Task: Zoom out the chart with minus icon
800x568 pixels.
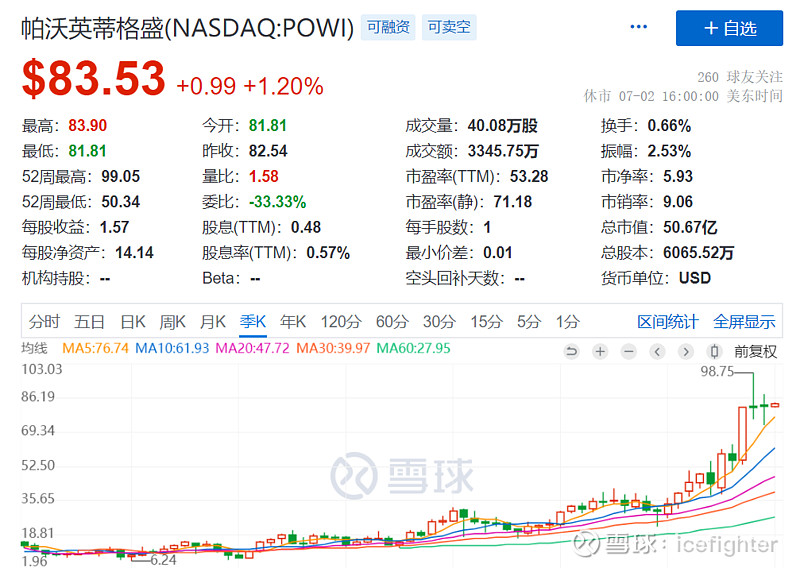Action: [x=629, y=352]
